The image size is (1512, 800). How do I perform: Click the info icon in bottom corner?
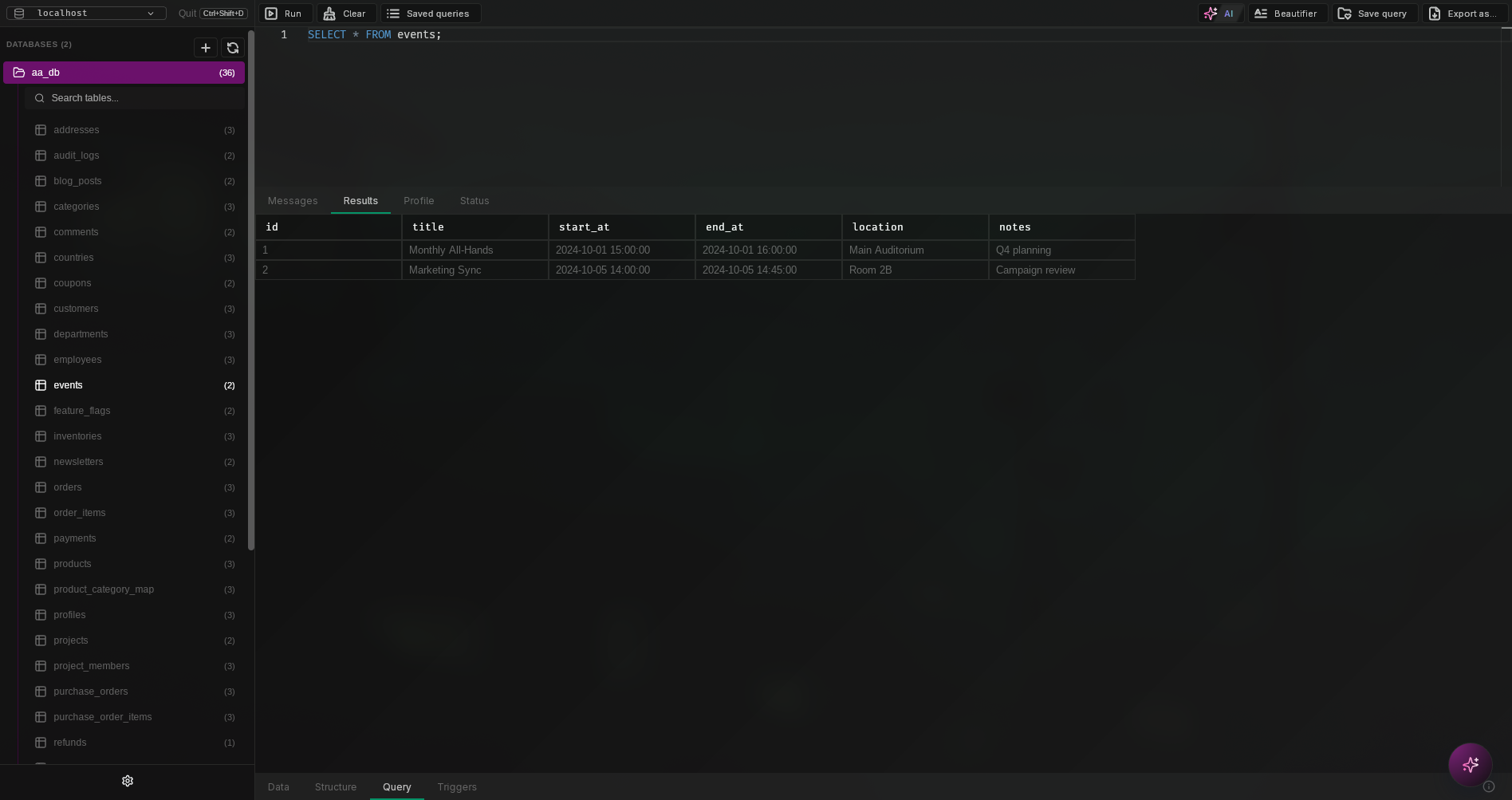tap(1488, 786)
